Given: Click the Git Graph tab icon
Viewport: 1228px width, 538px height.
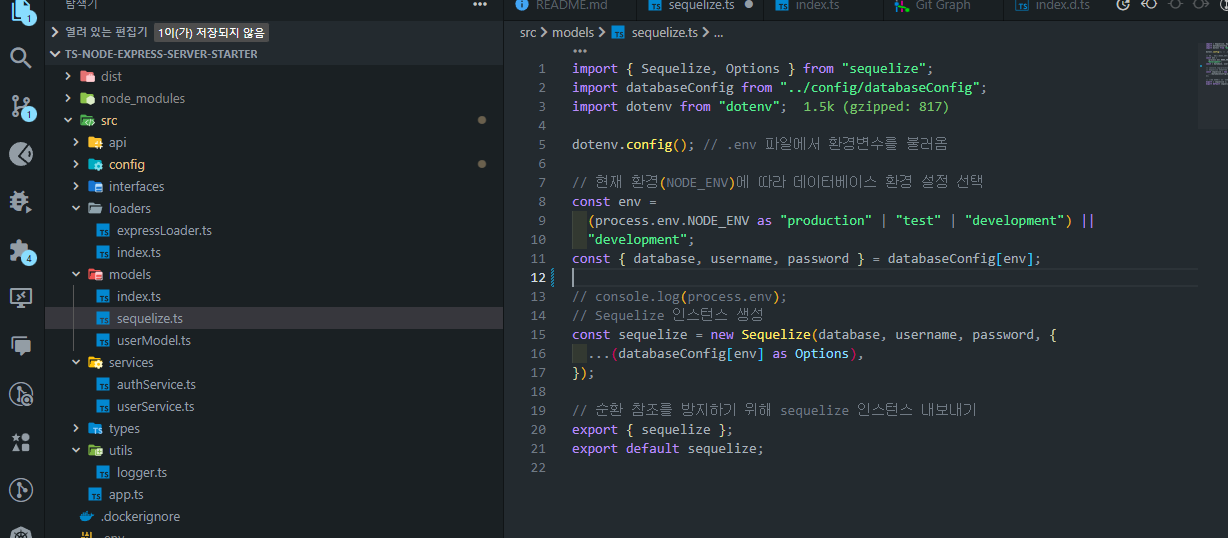Looking at the screenshot, I should 900,5.
